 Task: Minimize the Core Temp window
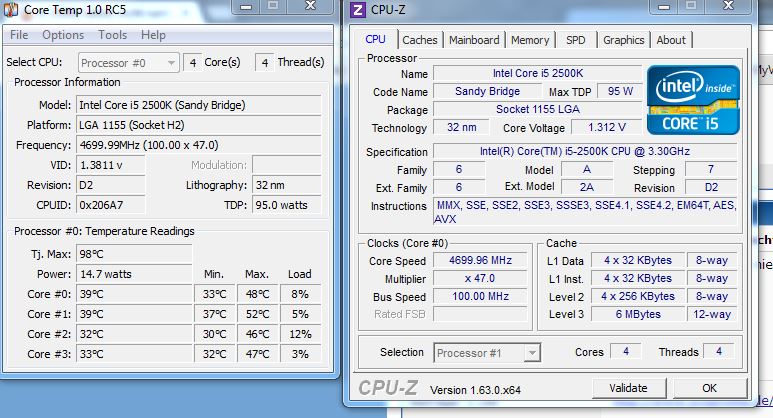coord(246,6)
